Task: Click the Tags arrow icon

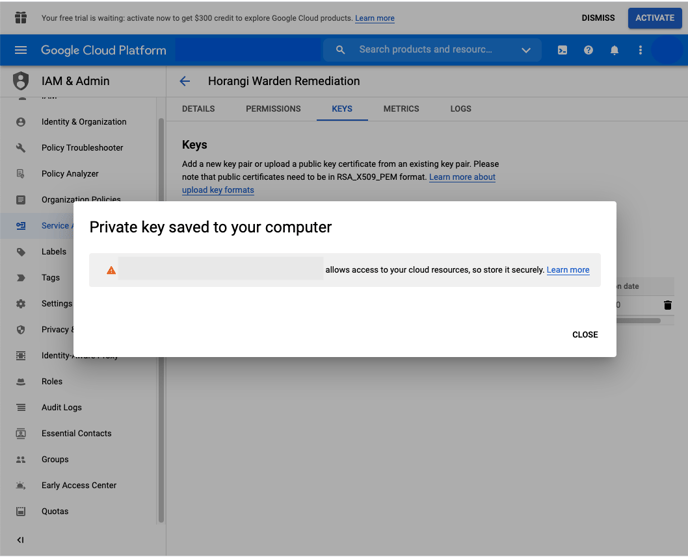Action: point(21,277)
